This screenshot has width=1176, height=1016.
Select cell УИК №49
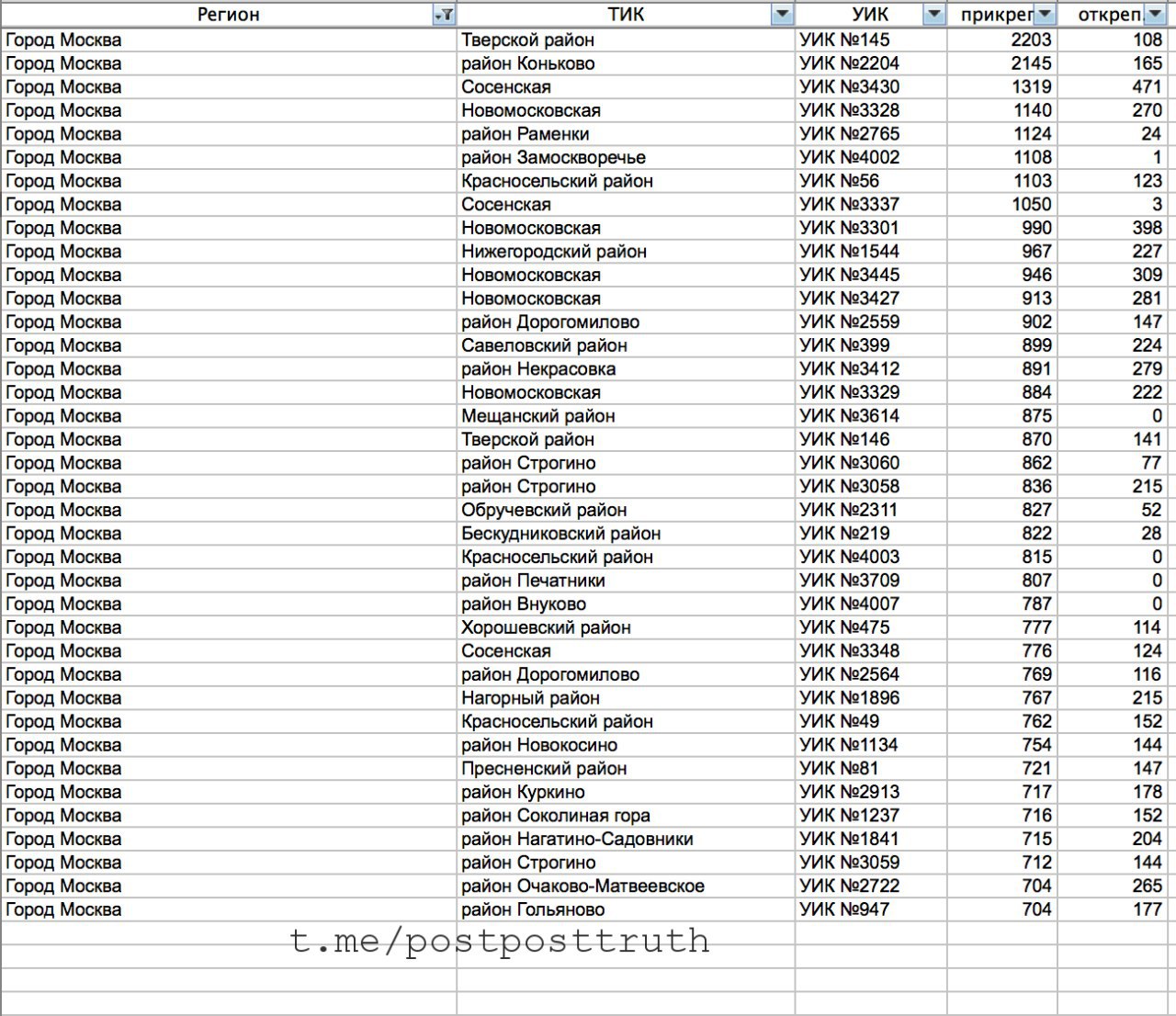tap(871, 721)
